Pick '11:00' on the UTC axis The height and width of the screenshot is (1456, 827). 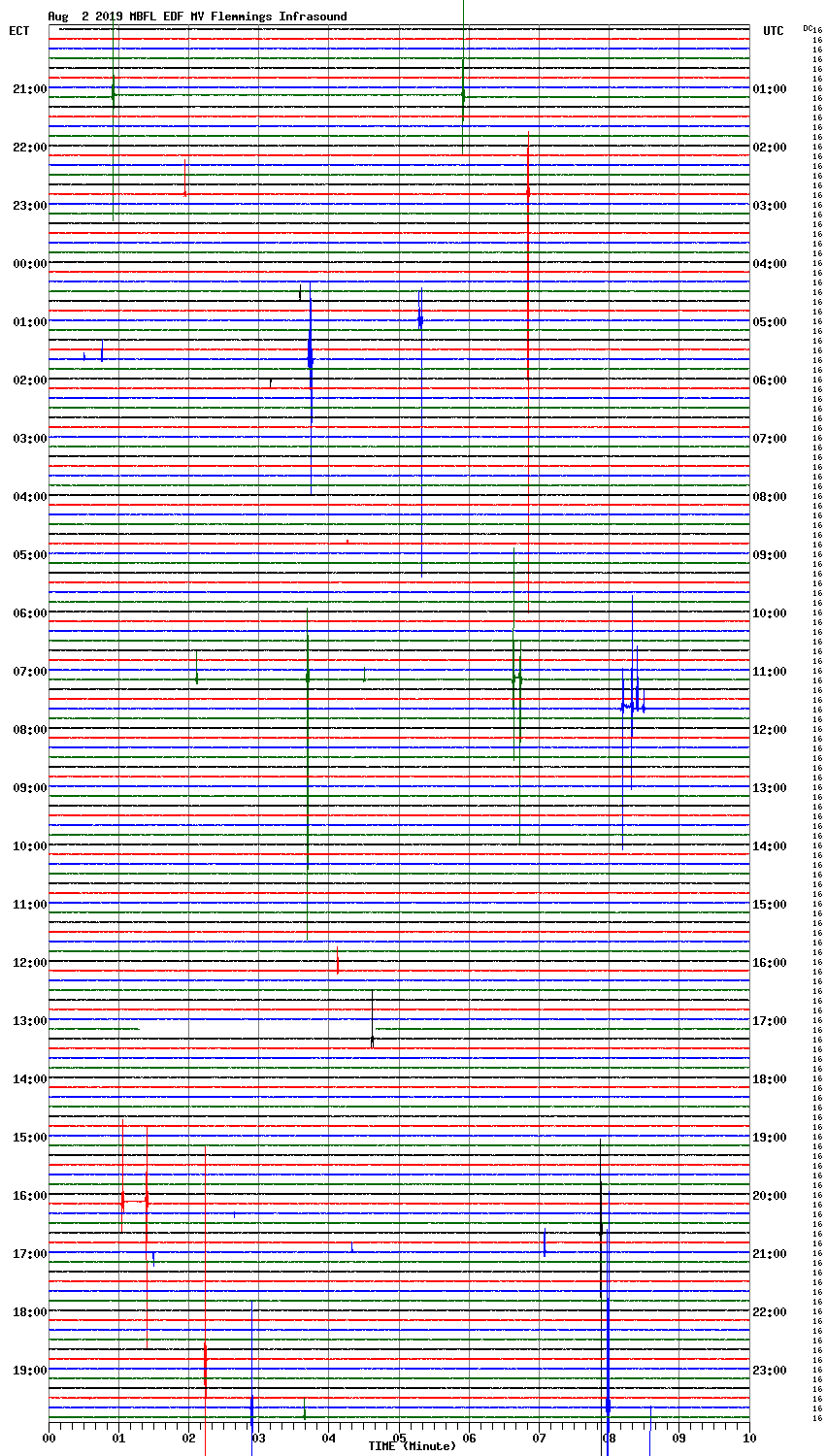[x=770, y=672]
